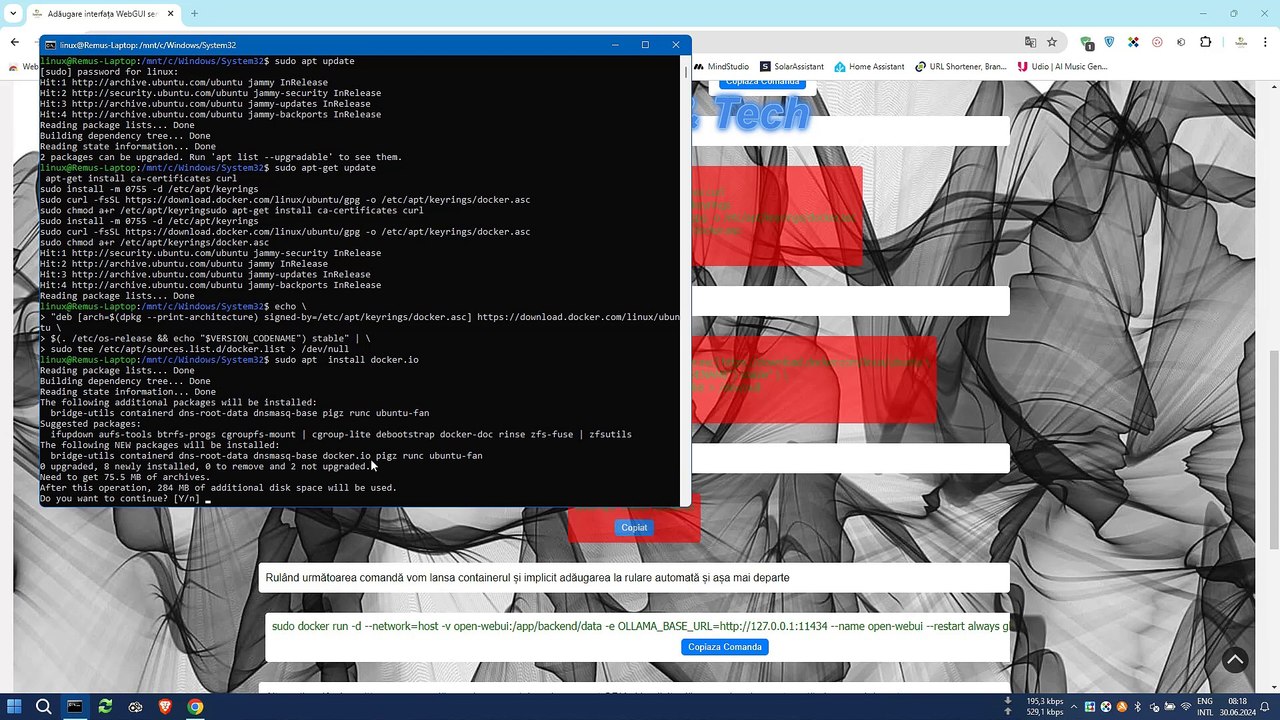Open Windows taskbar Search

(44, 706)
